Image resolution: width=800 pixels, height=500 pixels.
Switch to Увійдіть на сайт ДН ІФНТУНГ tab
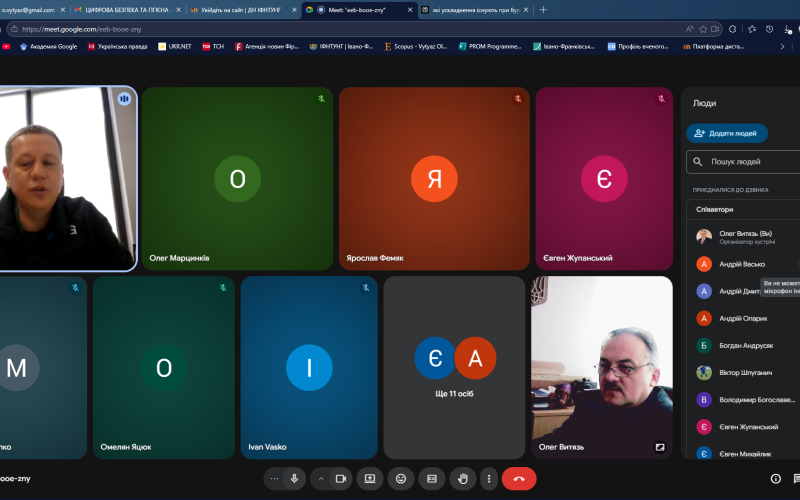pos(243,10)
